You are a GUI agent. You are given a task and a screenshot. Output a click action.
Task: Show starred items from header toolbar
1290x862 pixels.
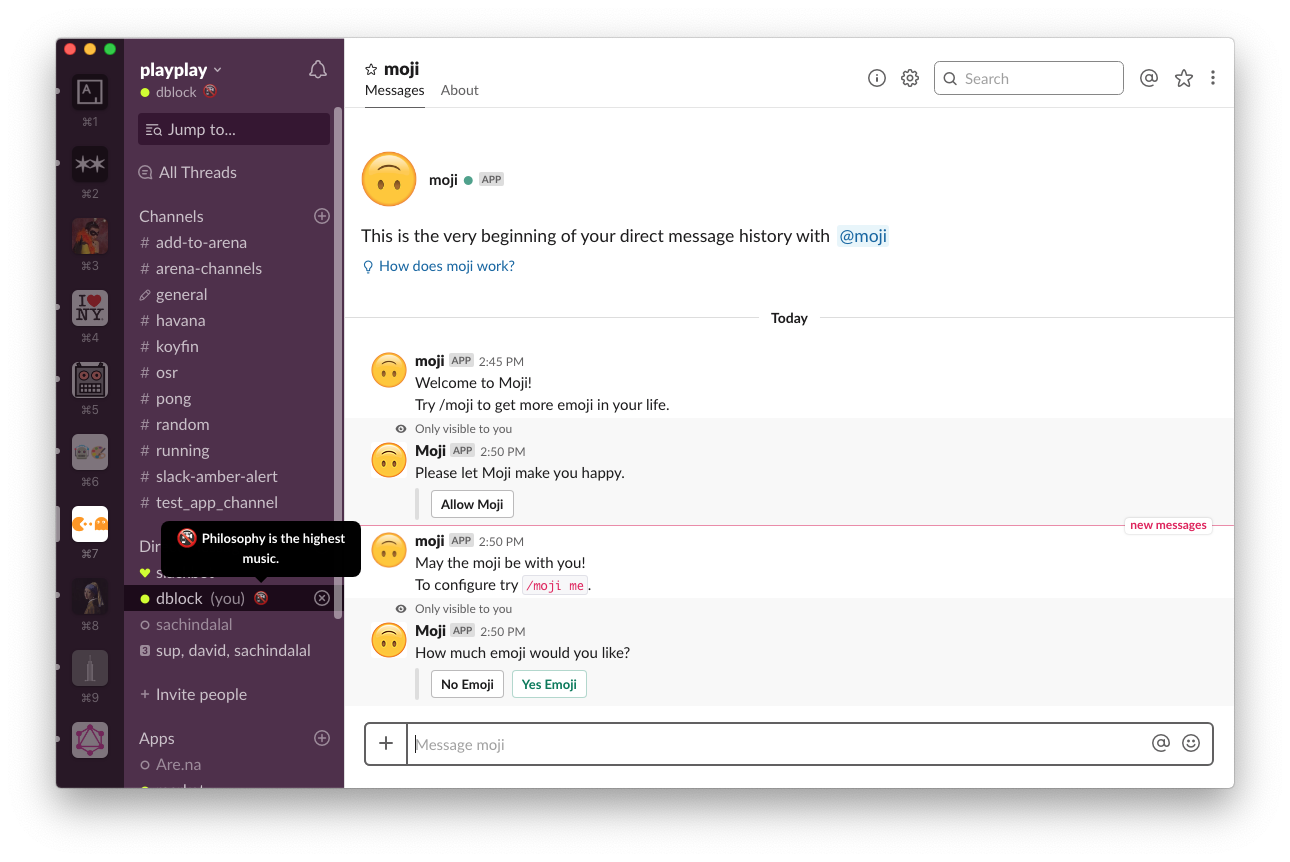pyautogui.click(x=1184, y=78)
